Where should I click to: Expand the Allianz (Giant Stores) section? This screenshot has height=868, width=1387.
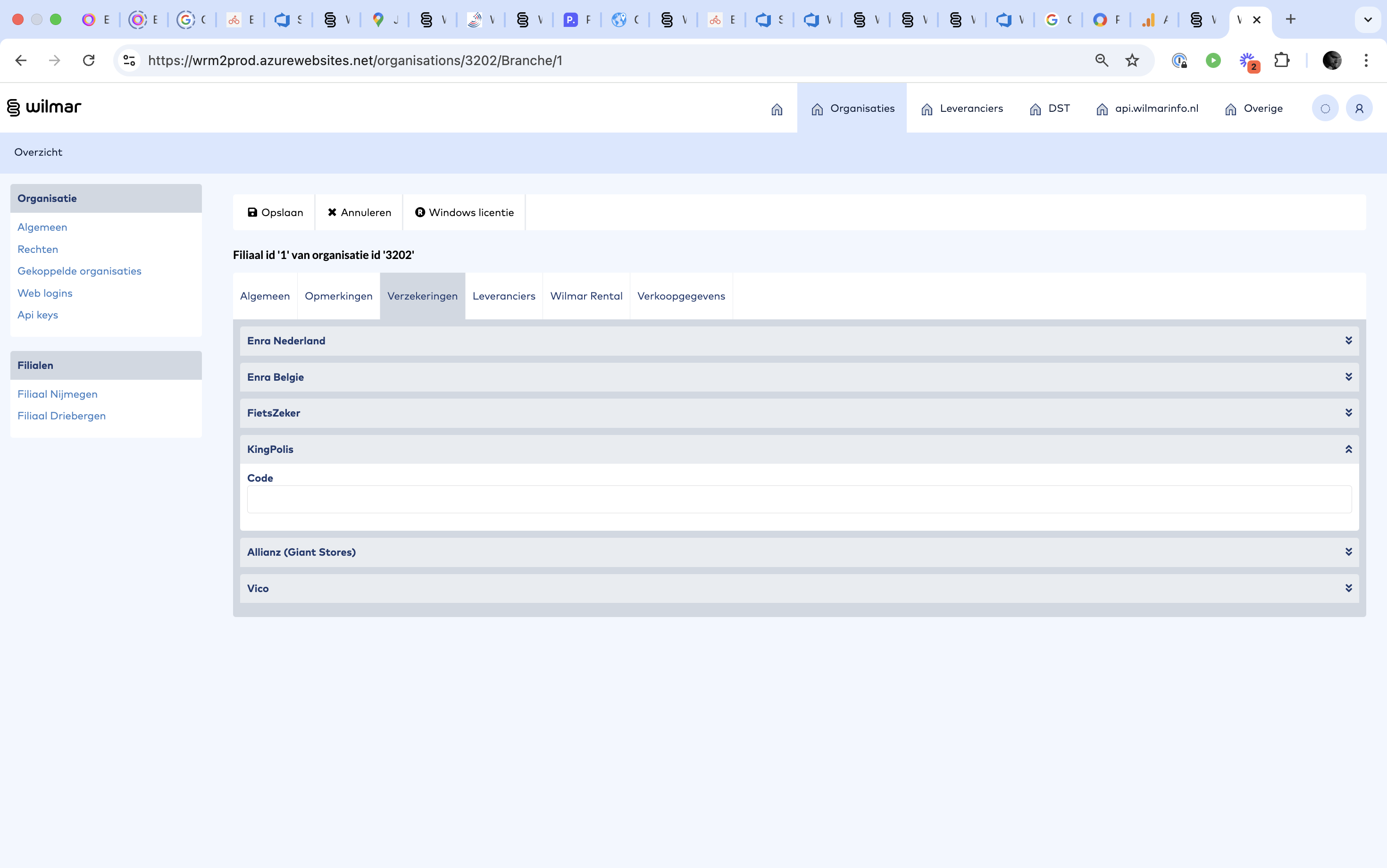click(x=799, y=552)
